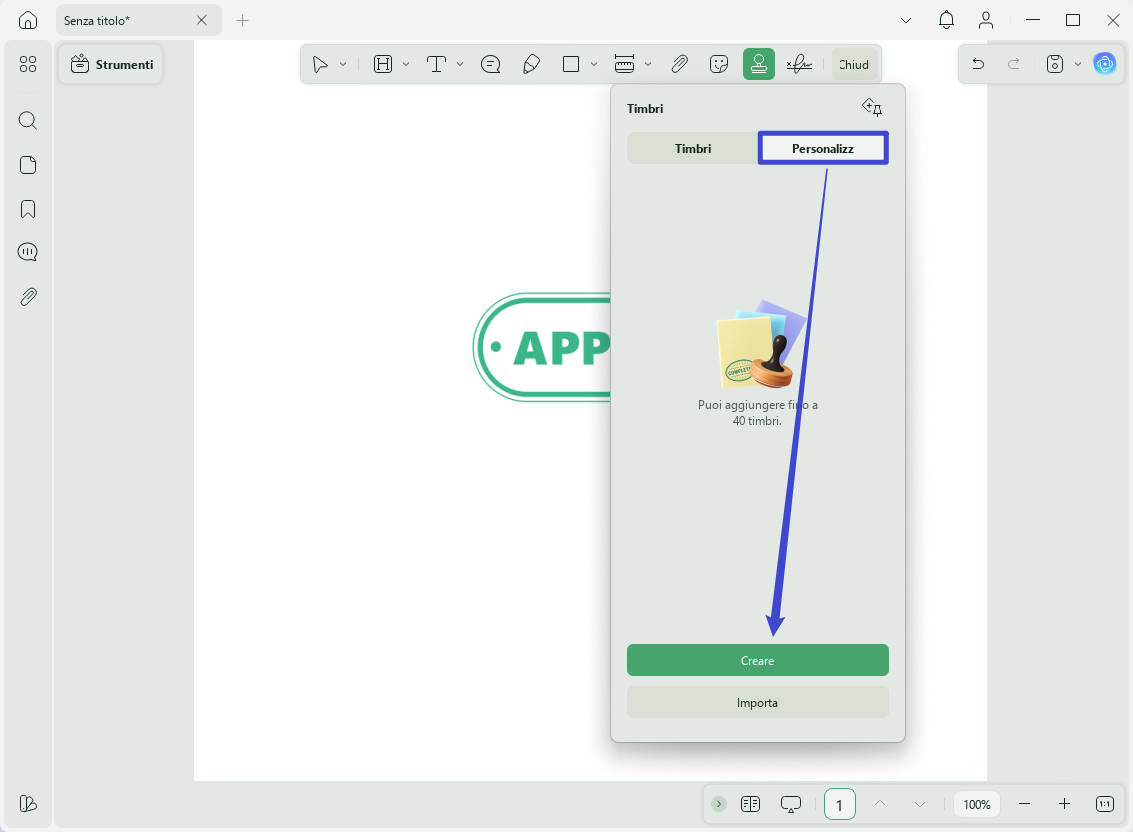The height and width of the screenshot is (832, 1133).
Task: Select the measurement ruler tool
Action: click(624, 64)
